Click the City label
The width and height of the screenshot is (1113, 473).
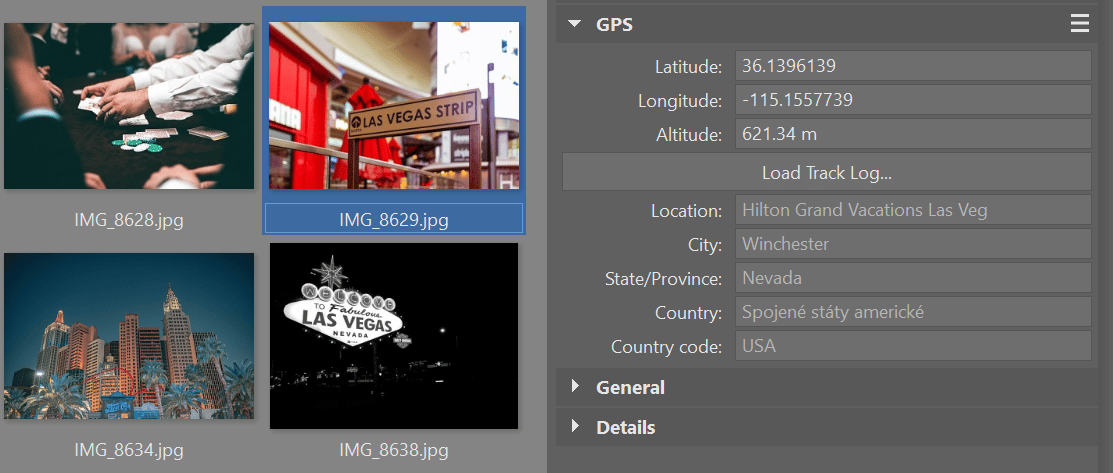pyautogui.click(x=704, y=245)
